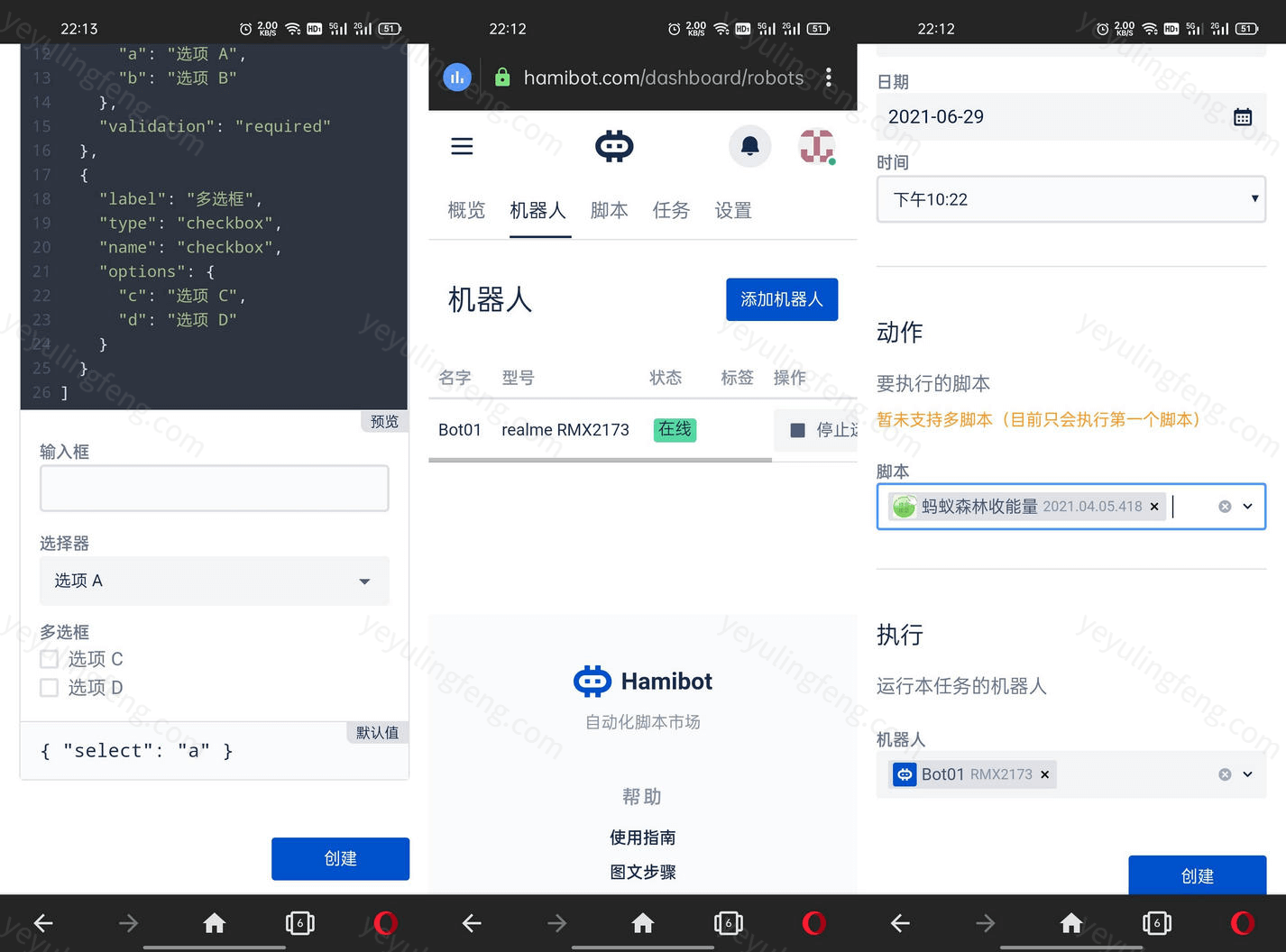Open Opera menu in right browser panel
Screen dimensions: 1286x952
(x=1243, y=923)
